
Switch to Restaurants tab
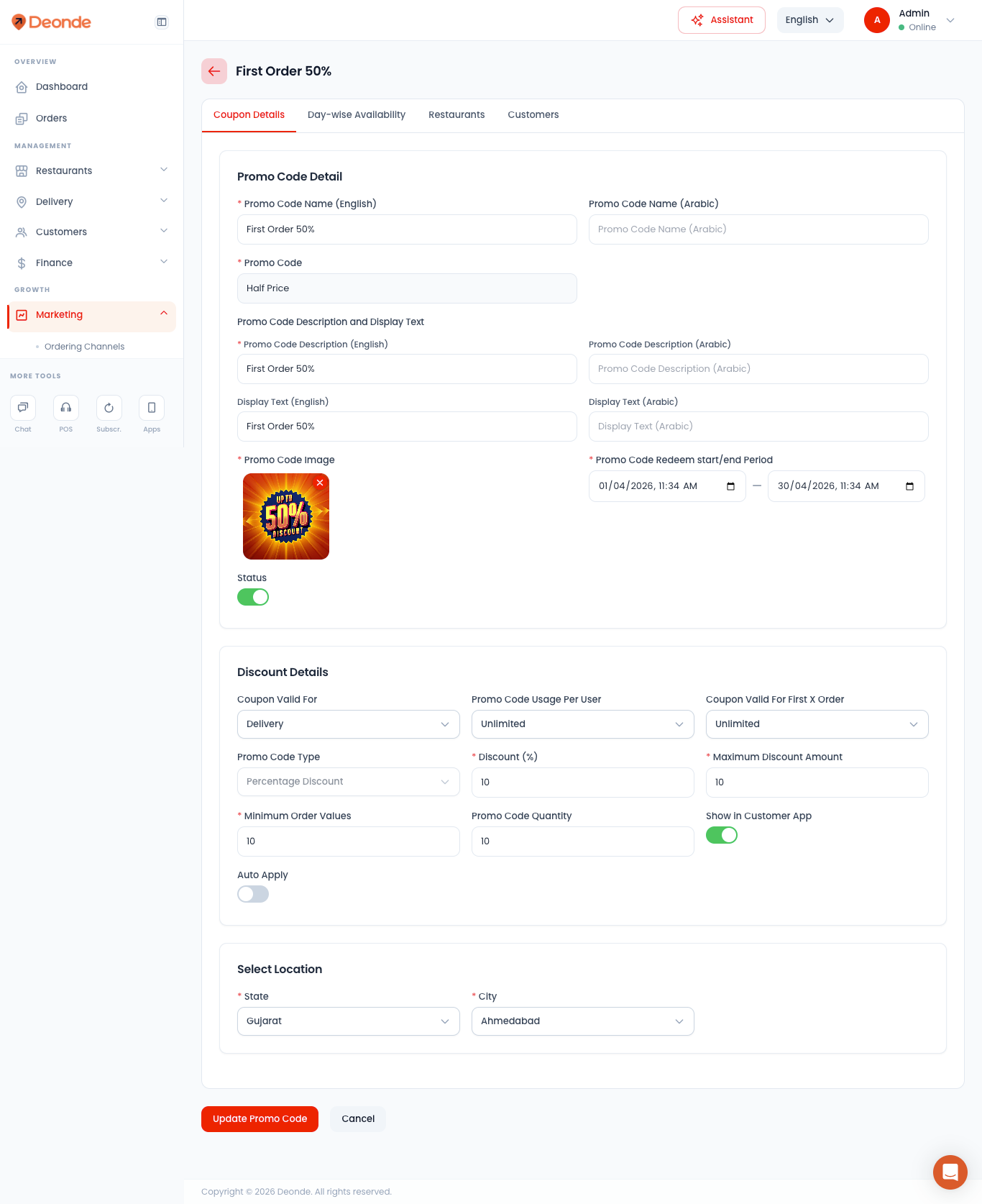tap(456, 115)
